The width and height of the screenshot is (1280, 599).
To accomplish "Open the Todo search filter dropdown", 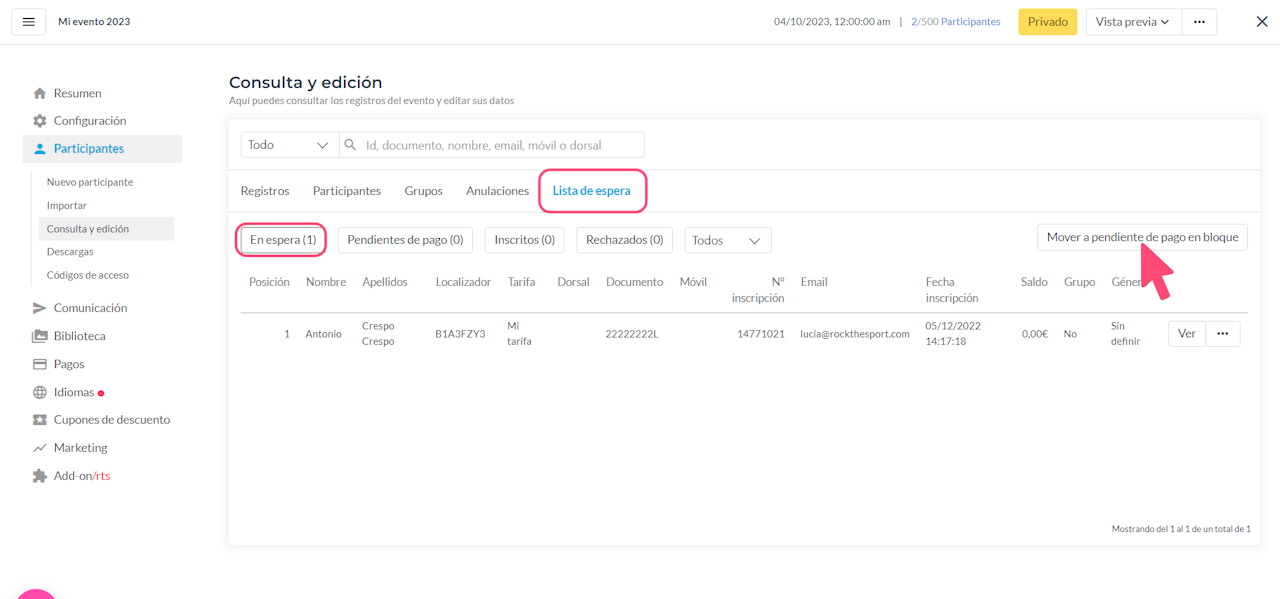I will point(290,145).
